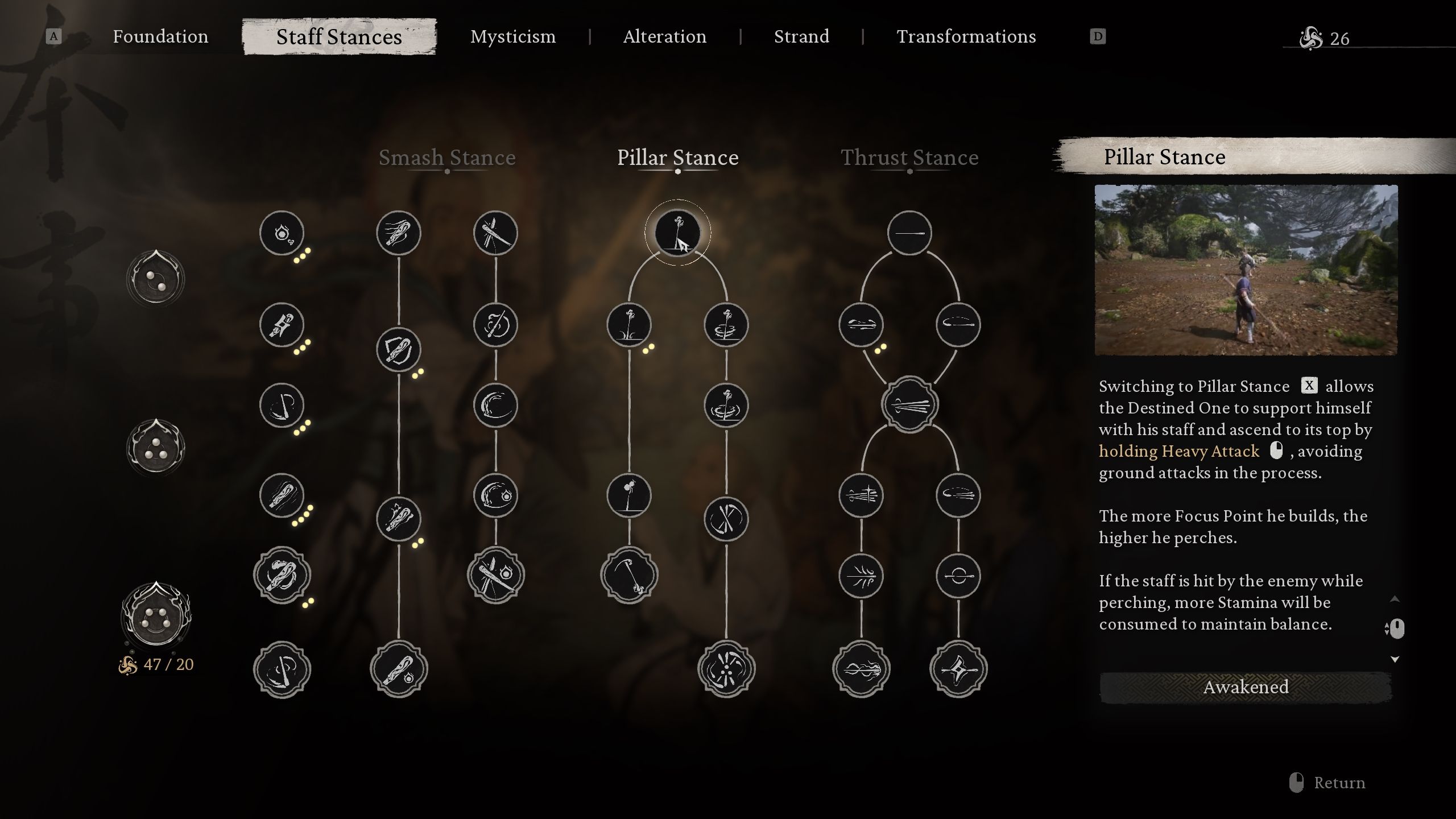Select the Thrust Stance lower-left skill icon
The image size is (1456, 819).
point(860,668)
